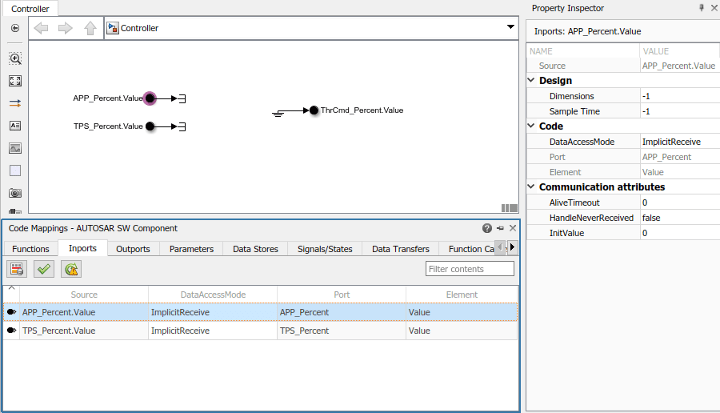Select the Image tool in the palette
Screen dimensions: 720x413
(15, 148)
